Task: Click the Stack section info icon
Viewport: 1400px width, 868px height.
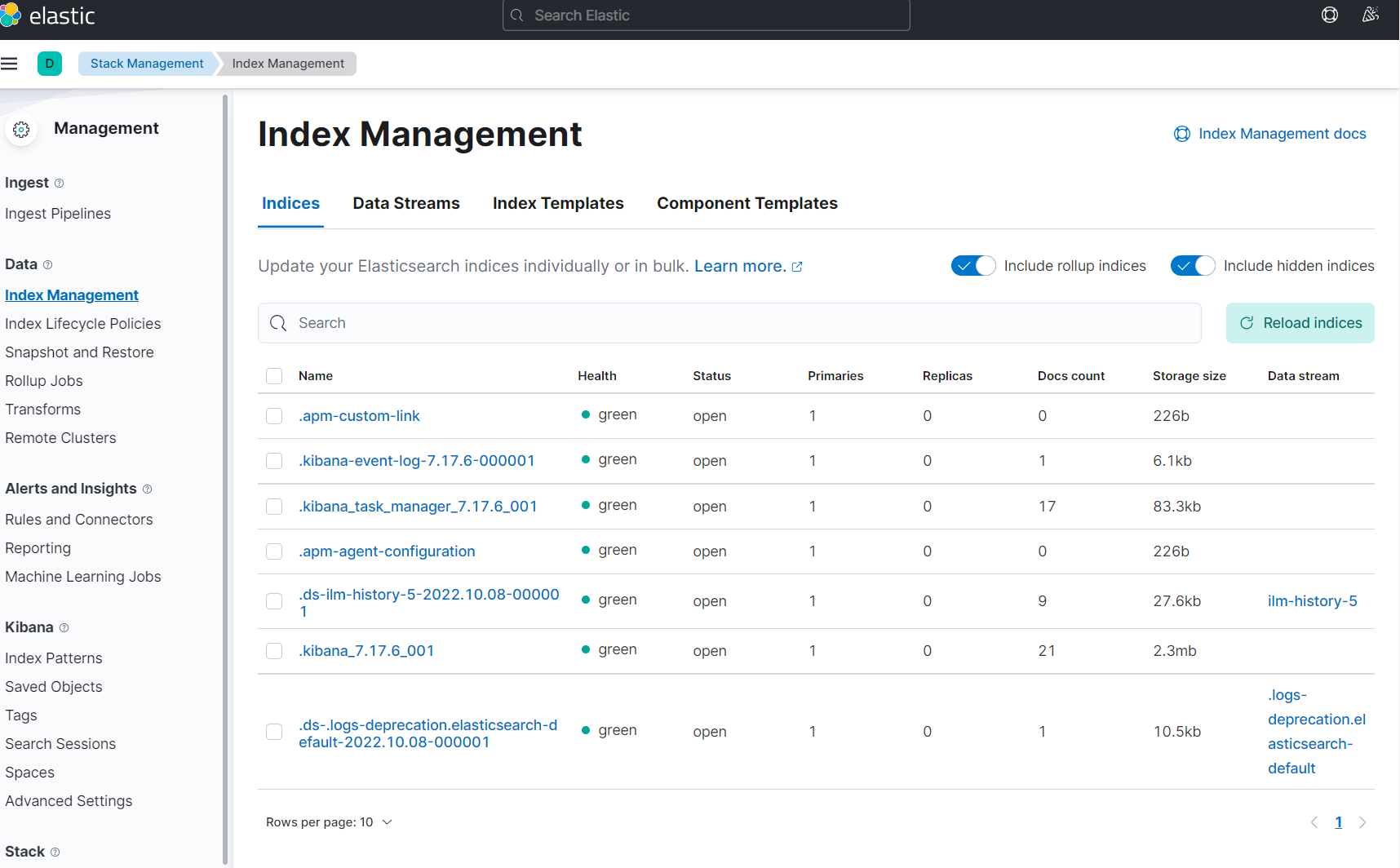Action: point(55,852)
